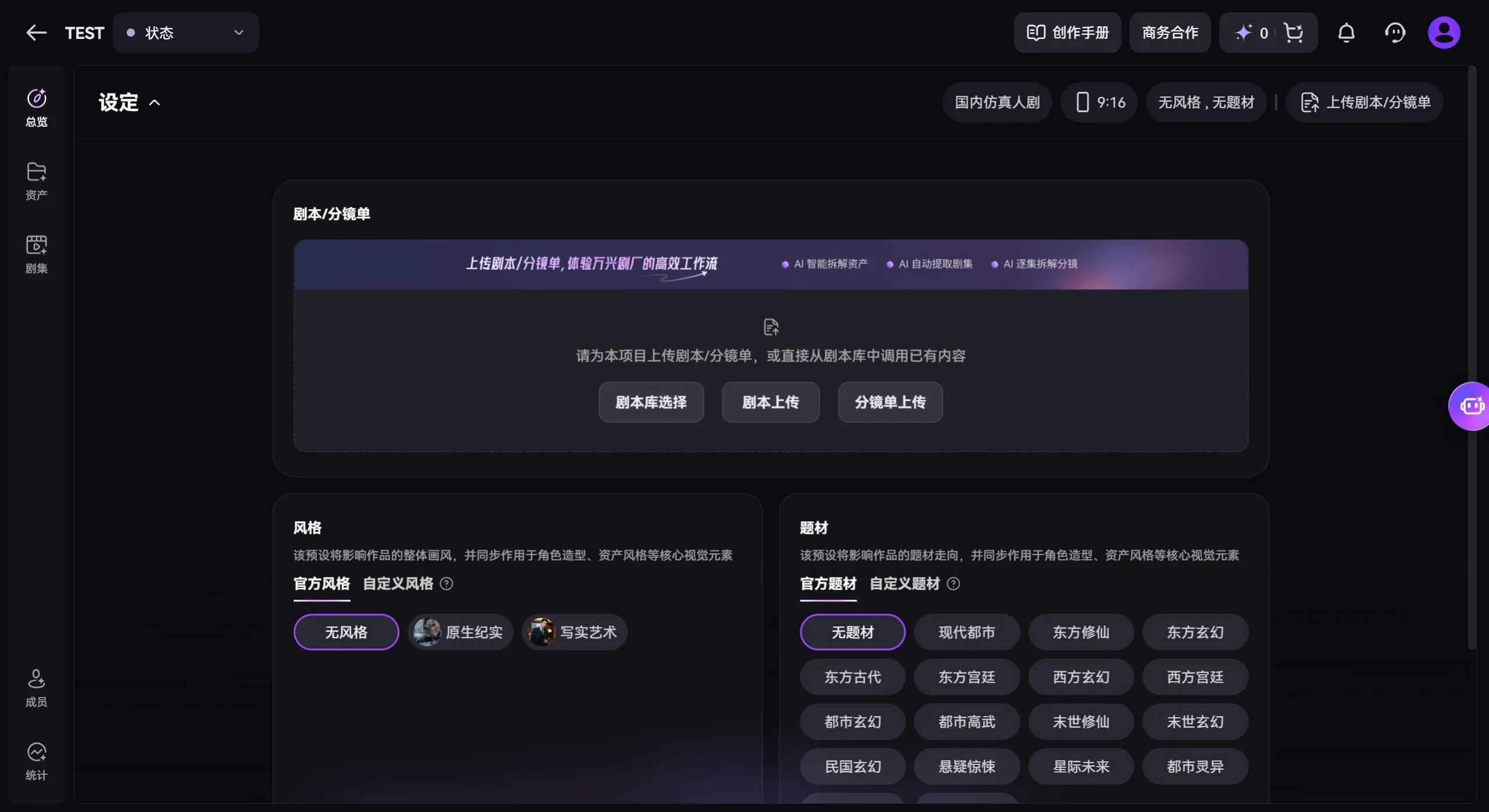Select the 西方玄幻 genre
Viewport: 1489px width, 812px height.
(x=1081, y=677)
